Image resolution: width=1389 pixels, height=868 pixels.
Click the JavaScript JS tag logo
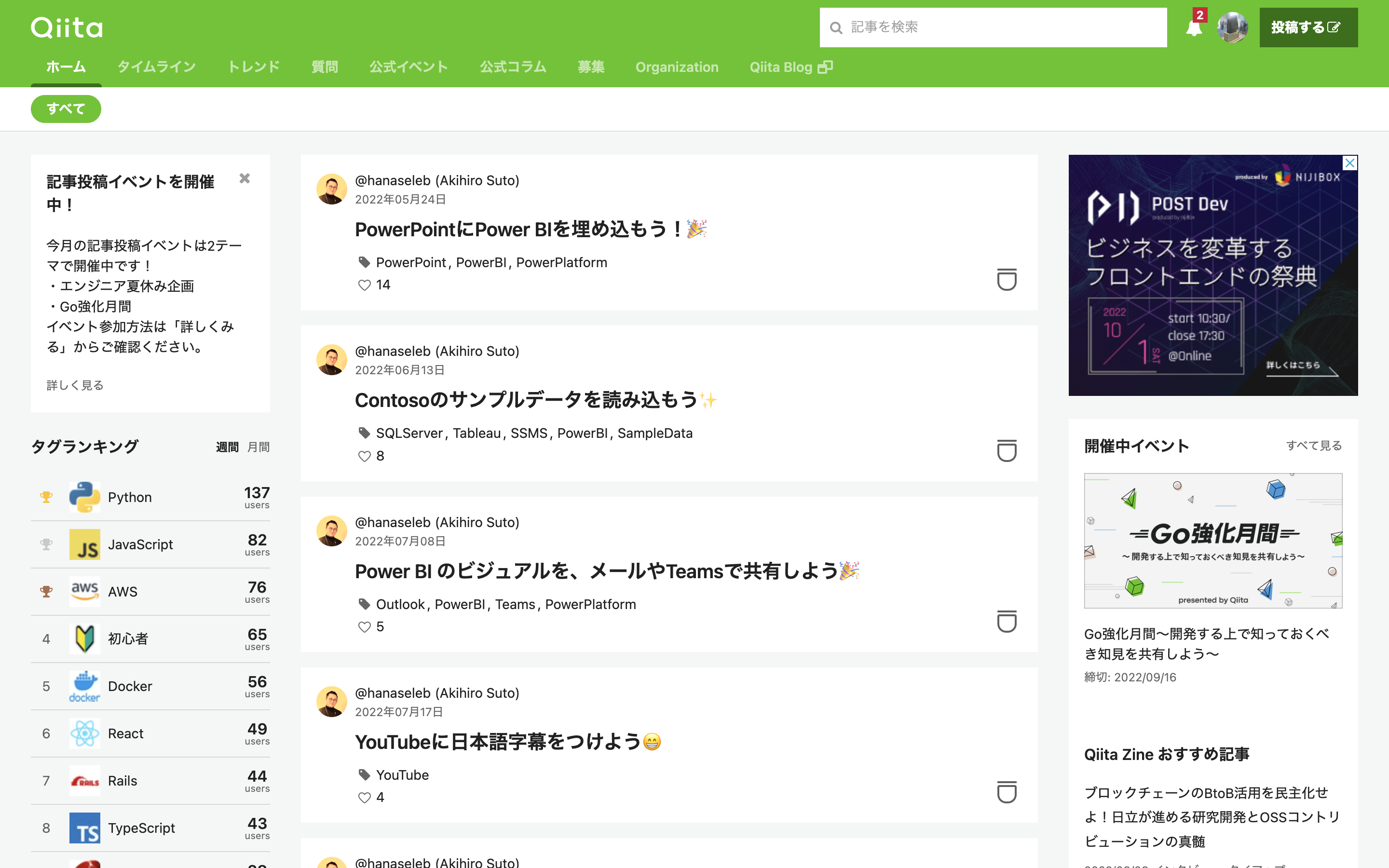[84, 544]
